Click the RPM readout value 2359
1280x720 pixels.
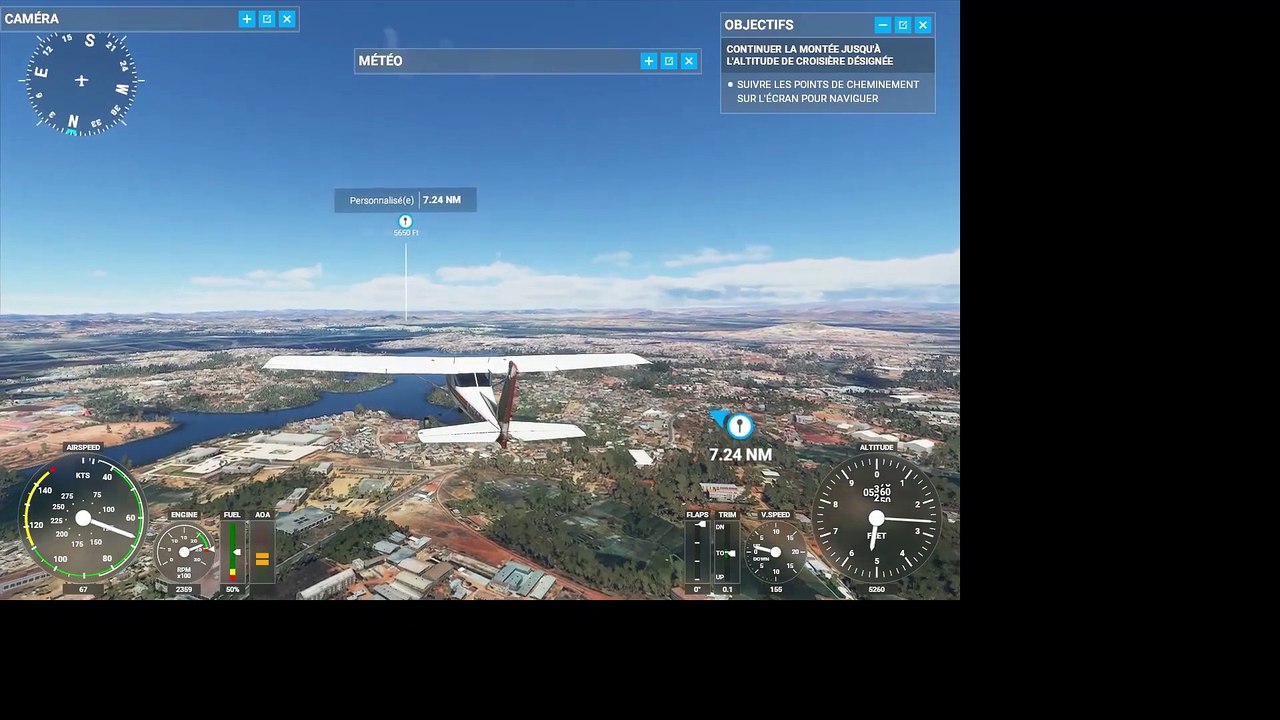tap(184, 590)
